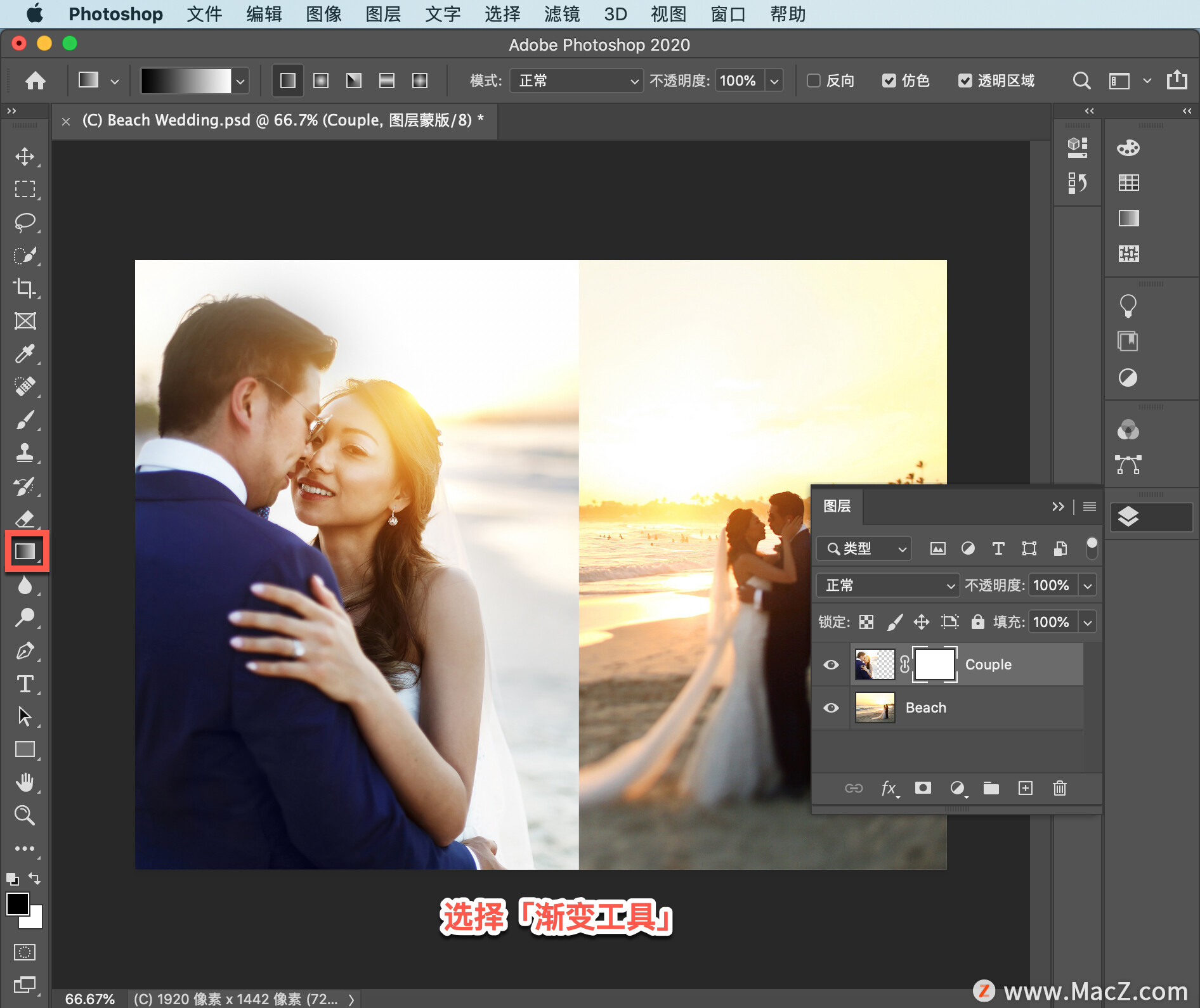Pick the Lasso tool
1200x1008 pixels.
click(x=25, y=222)
